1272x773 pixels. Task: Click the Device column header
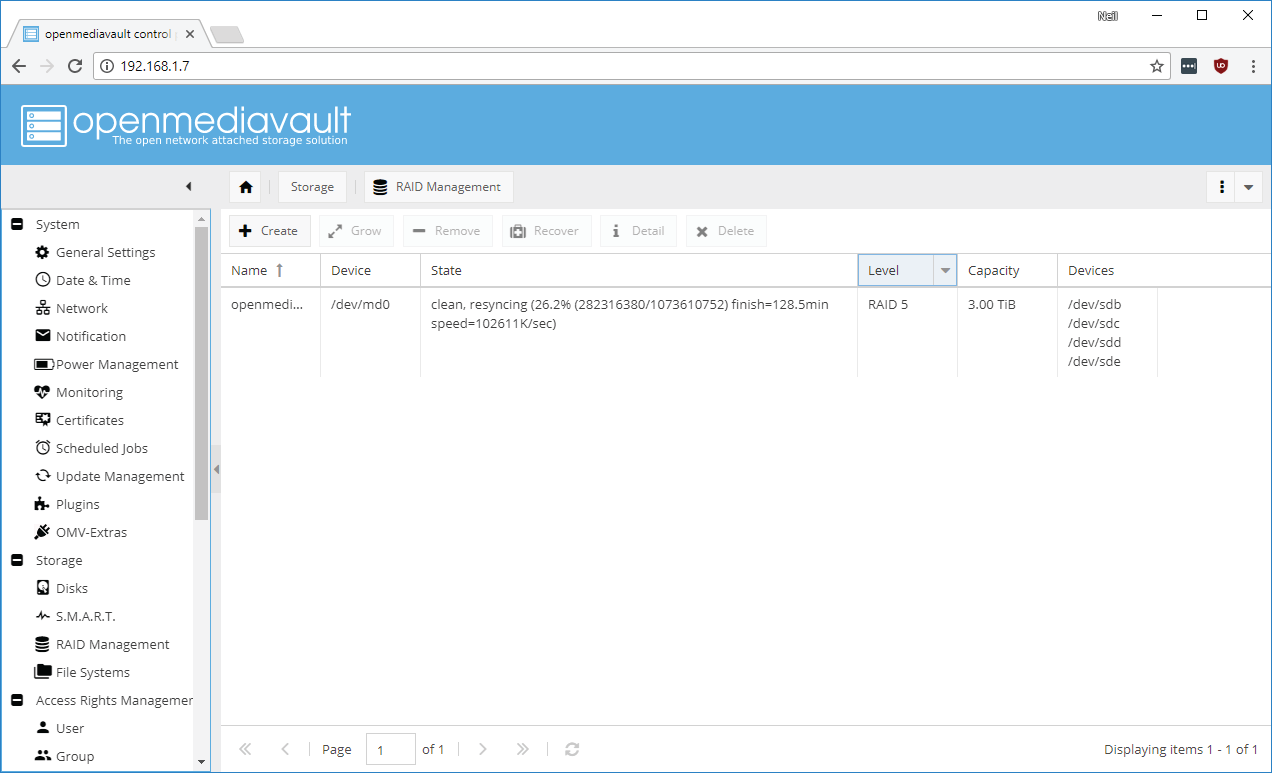370,271
